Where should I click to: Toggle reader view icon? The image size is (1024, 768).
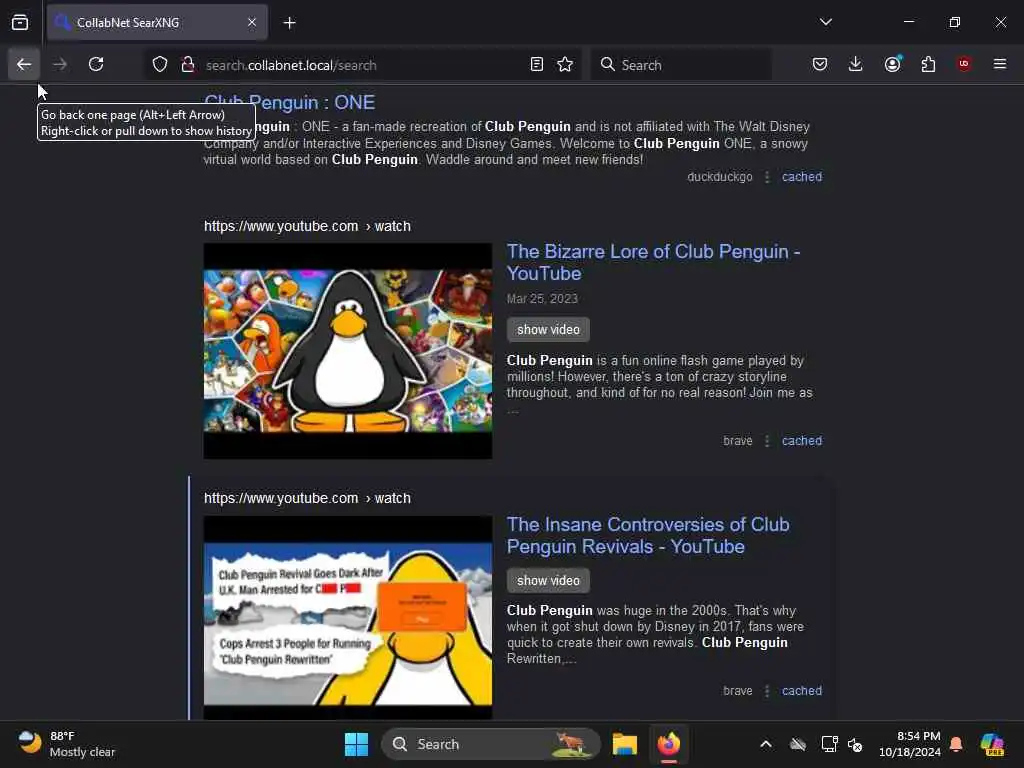click(x=537, y=65)
